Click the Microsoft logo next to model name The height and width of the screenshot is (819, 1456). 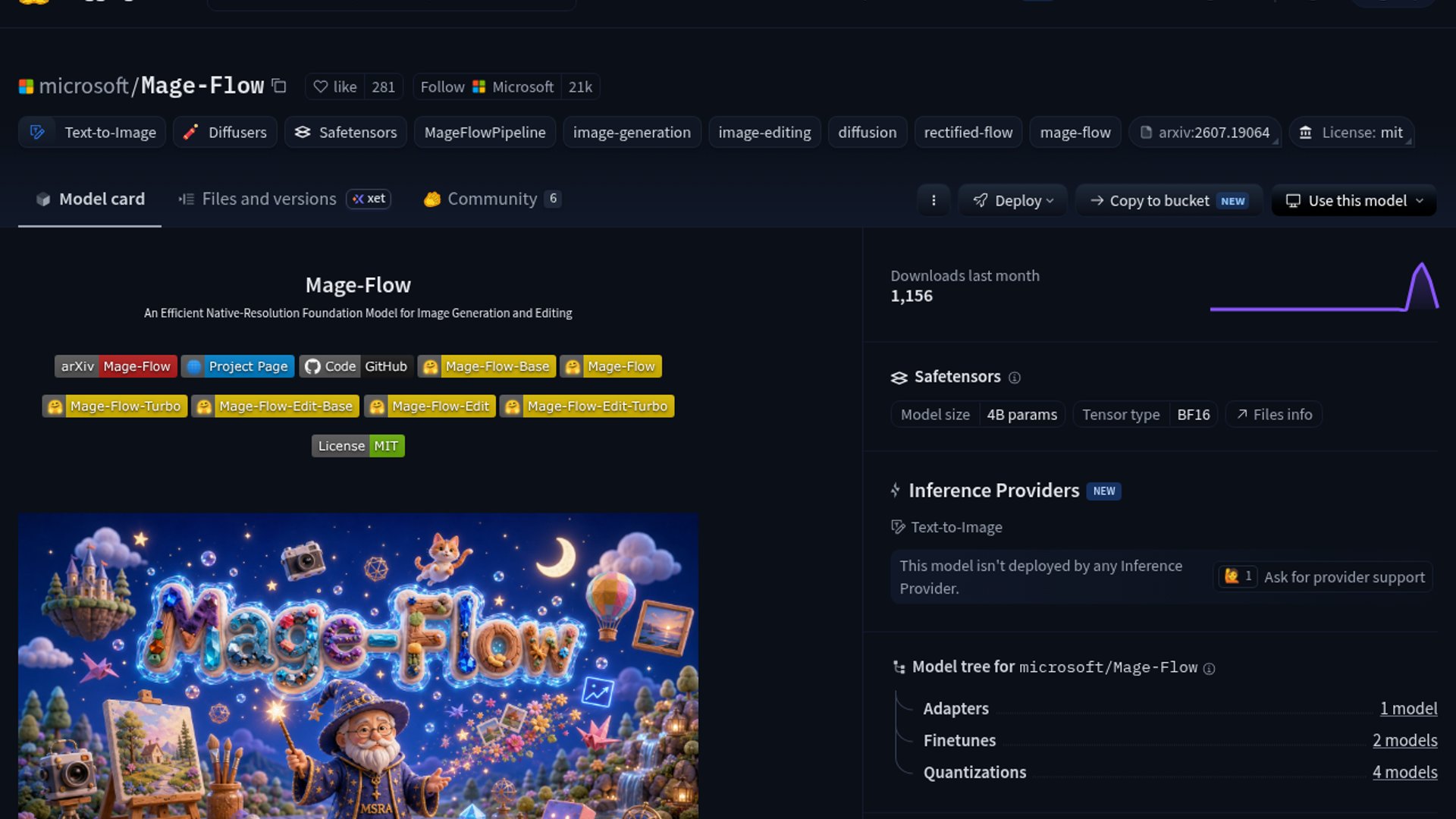[26, 86]
